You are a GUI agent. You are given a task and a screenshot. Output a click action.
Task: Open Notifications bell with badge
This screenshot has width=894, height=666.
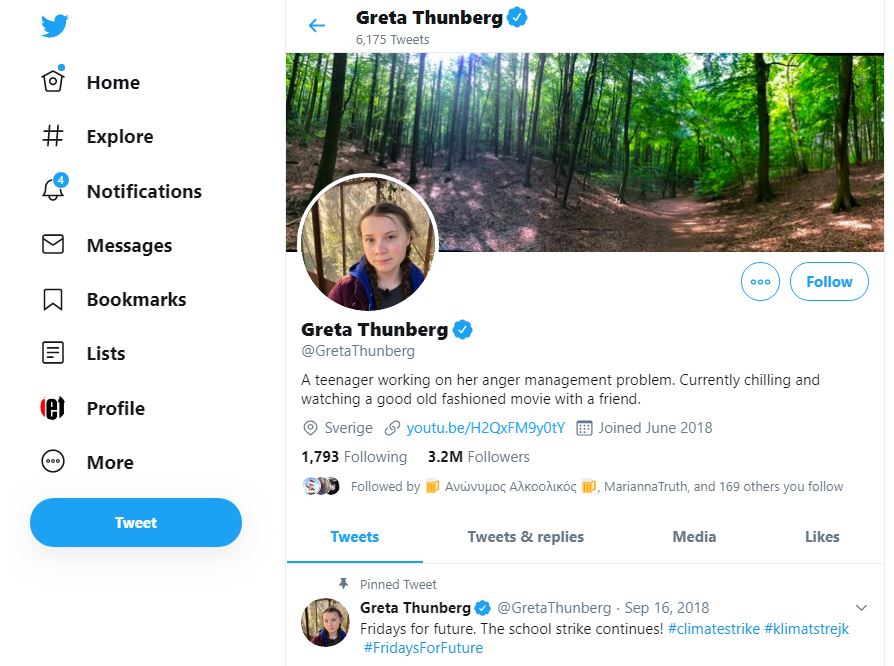(x=54, y=187)
